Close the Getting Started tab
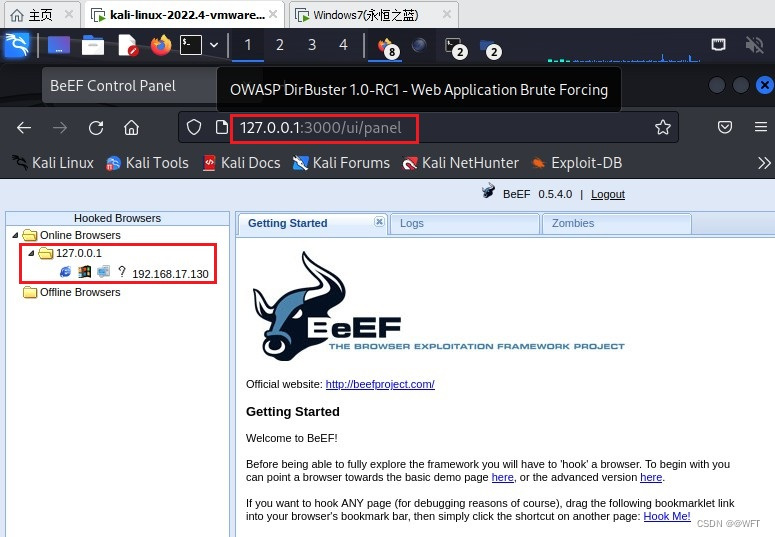 [x=379, y=222]
